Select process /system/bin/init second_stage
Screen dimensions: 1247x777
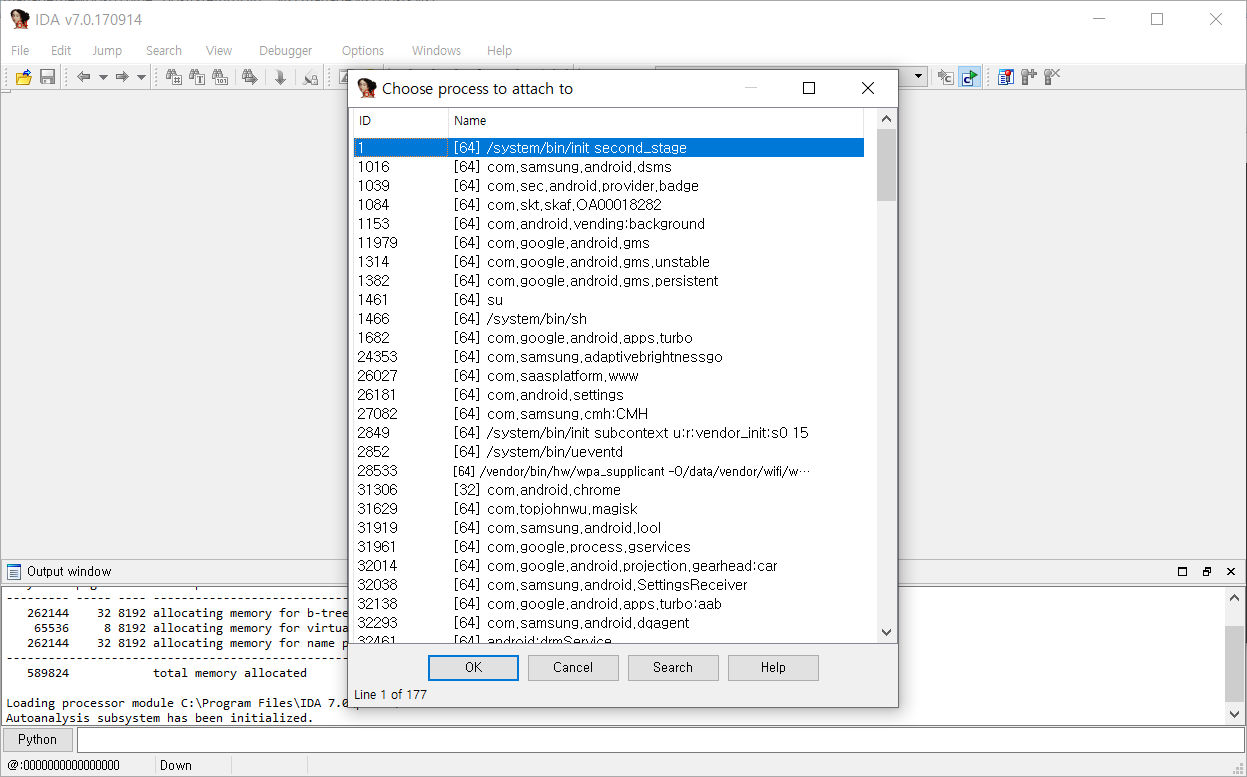pos(609,148)
